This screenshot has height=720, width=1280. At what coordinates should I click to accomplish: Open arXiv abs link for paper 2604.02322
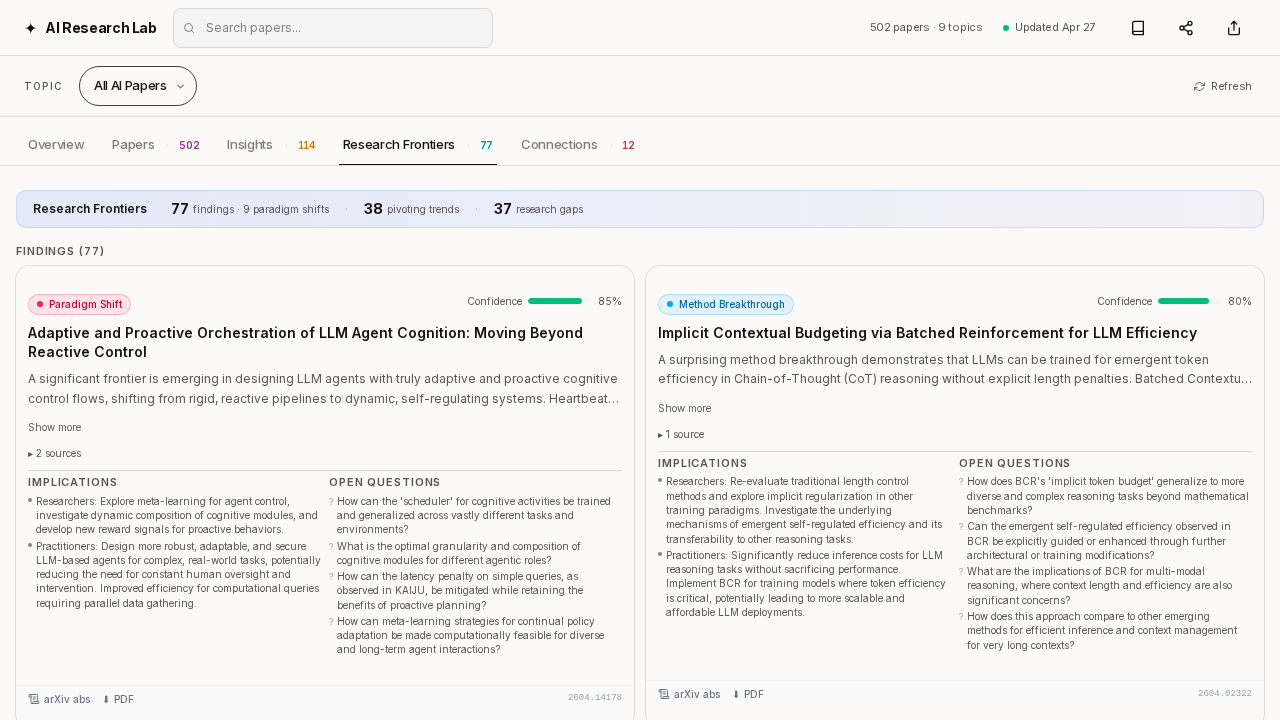coord(689,694)
